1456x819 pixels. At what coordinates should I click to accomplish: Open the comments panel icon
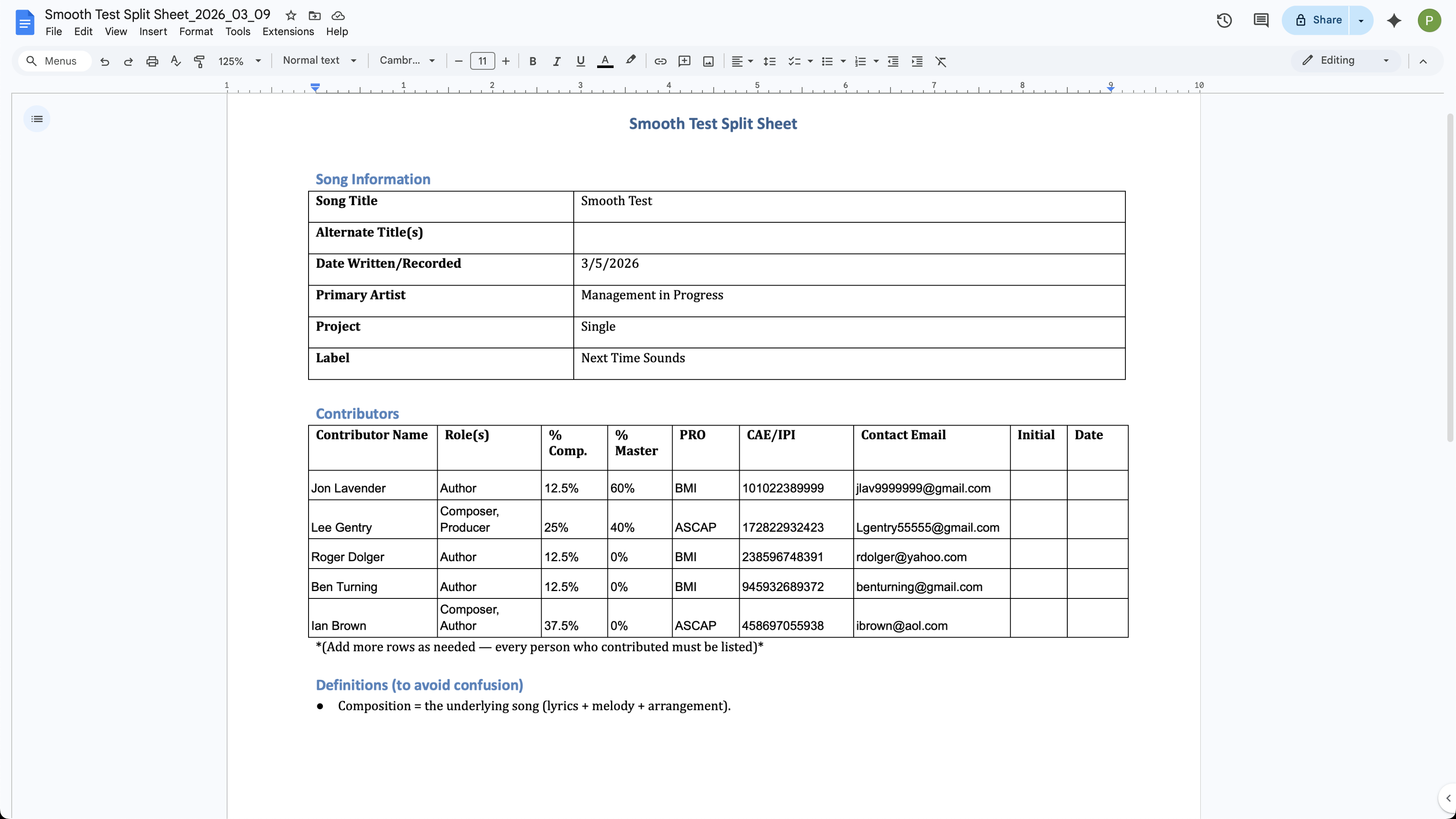pos(1261,20)
